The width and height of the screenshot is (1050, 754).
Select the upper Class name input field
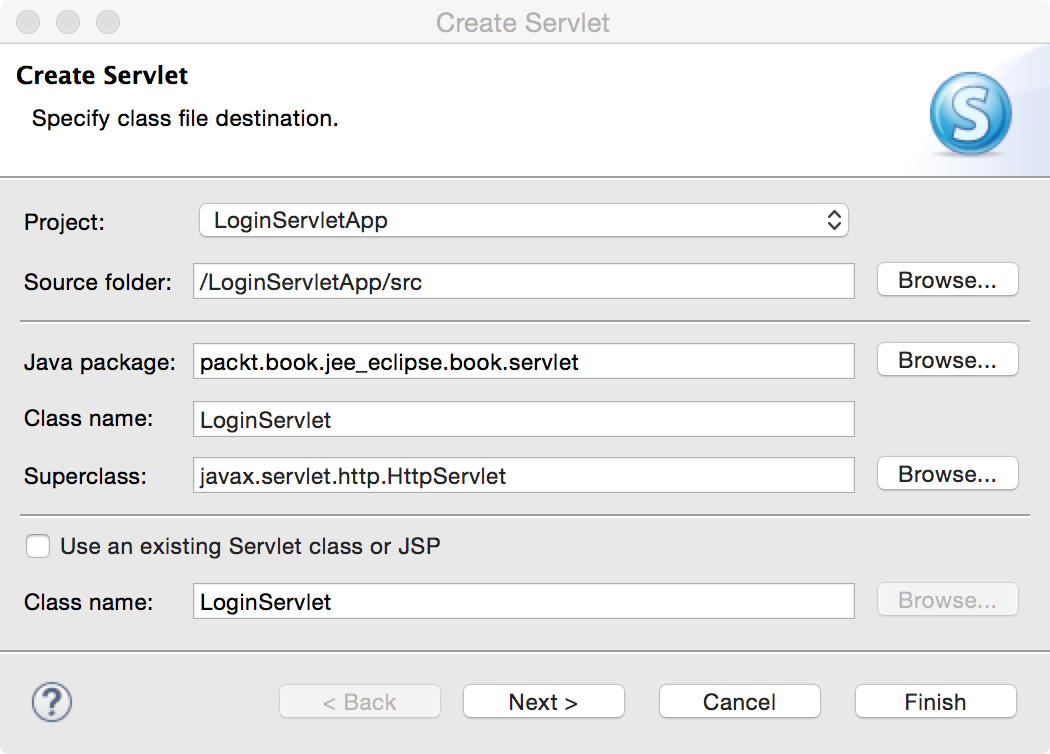coord(523,420)
